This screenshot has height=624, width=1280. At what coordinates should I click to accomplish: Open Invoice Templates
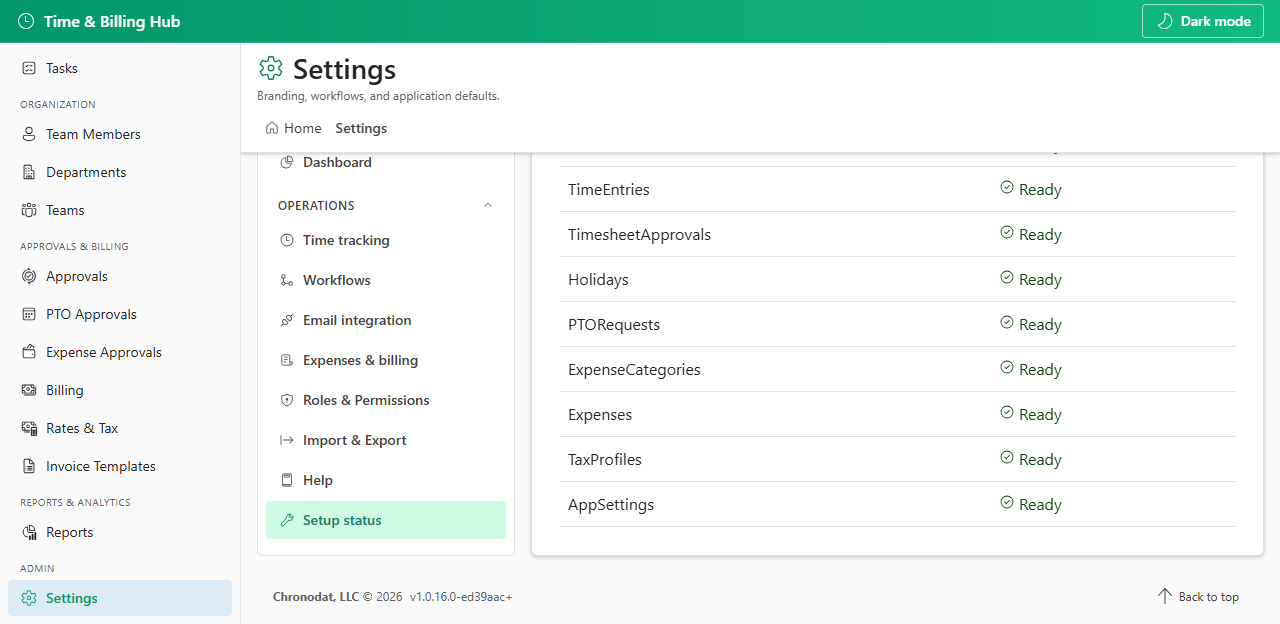tap(120, 466)
